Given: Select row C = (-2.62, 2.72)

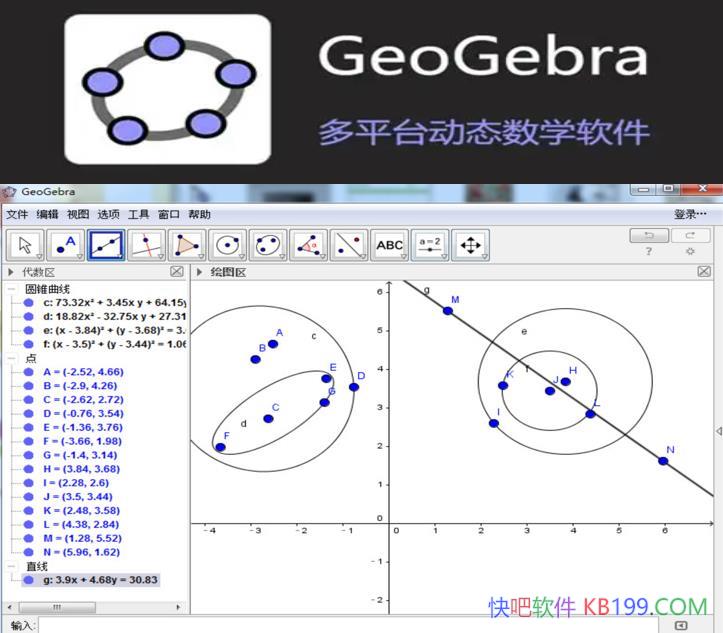Looking at the screenshot, I should (x=83, y=399).
